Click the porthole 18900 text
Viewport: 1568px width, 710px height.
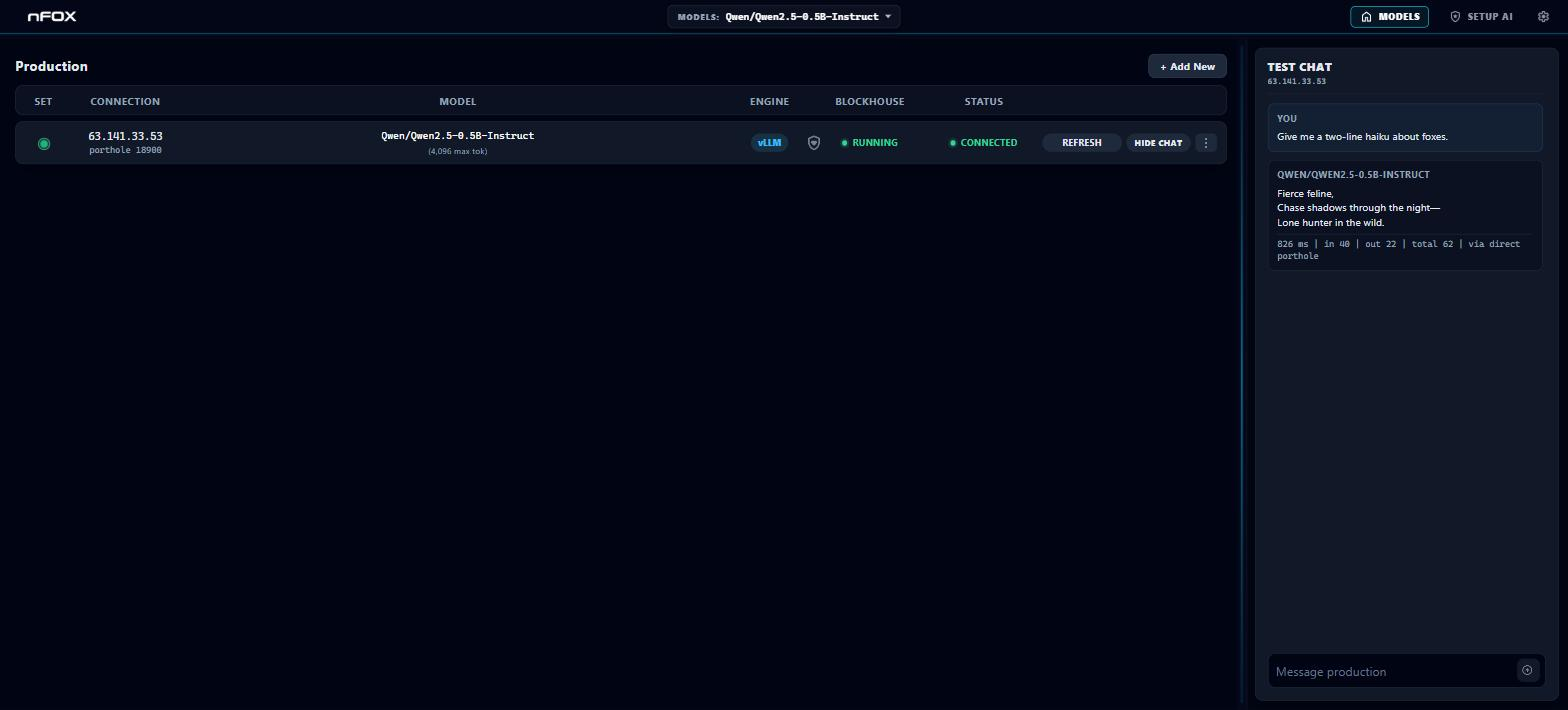click(x=125, y=151)
